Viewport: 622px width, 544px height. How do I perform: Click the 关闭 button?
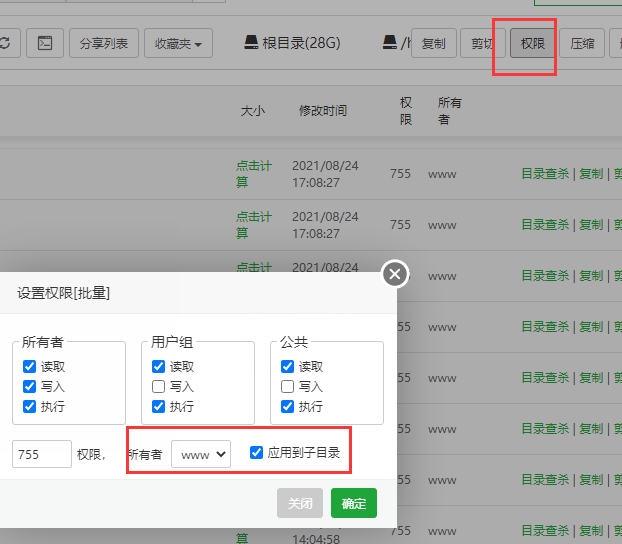click(x=300, y=503)
